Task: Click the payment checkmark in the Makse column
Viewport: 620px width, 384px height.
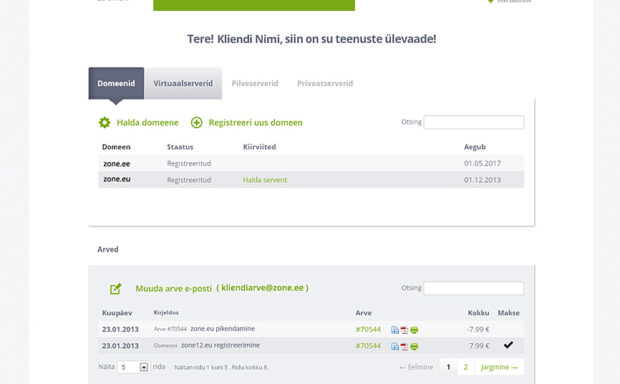Action: (508, 345)
